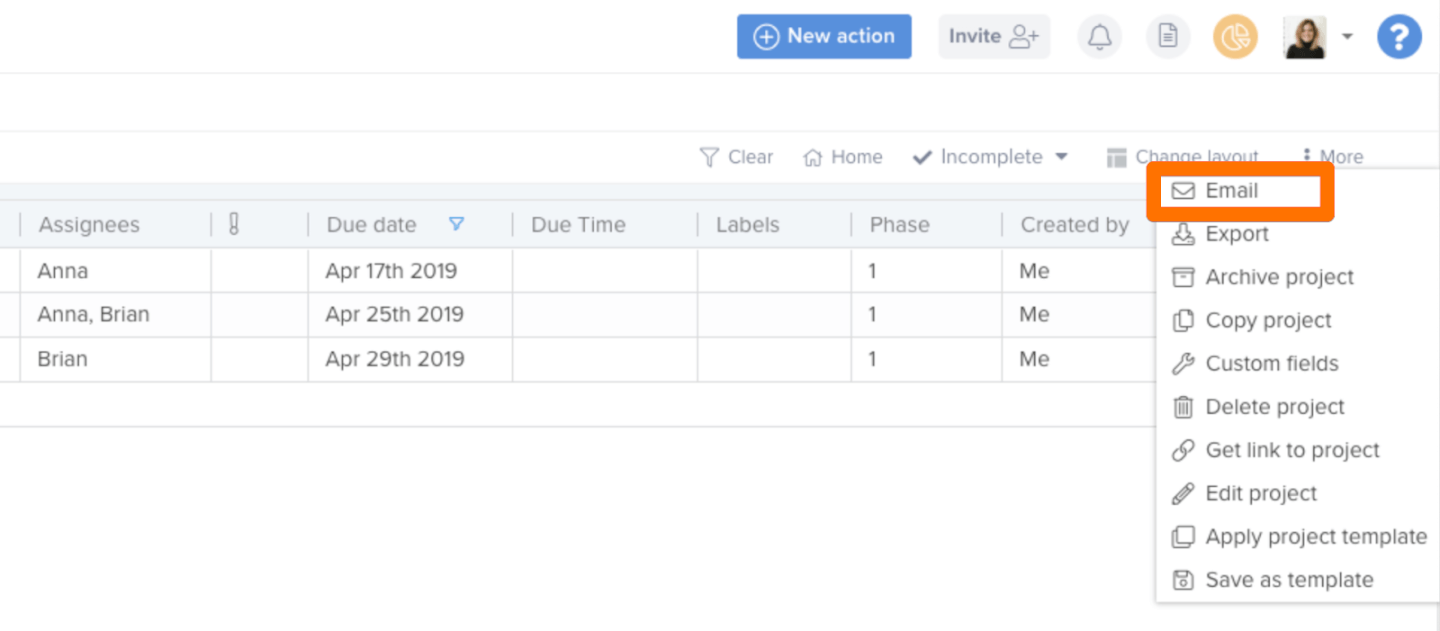The width and height of the screenshot is (1440, 631).
Task: Click the document/notes icon in the top bar
Action: 1168,36
